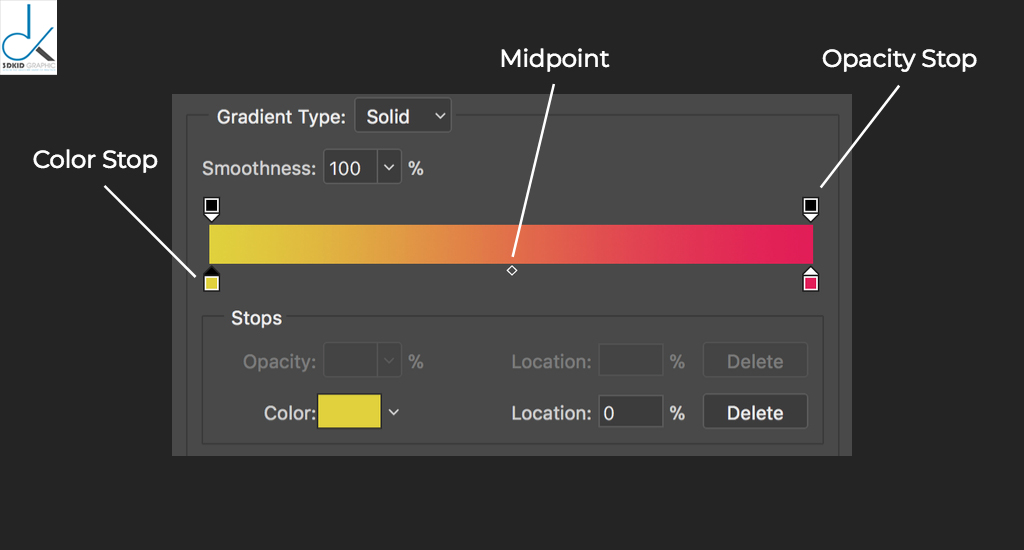Open the Color swatch dropdown arrow
The width and height of the screenshot is (1024, 550).
tap(393, 412)
